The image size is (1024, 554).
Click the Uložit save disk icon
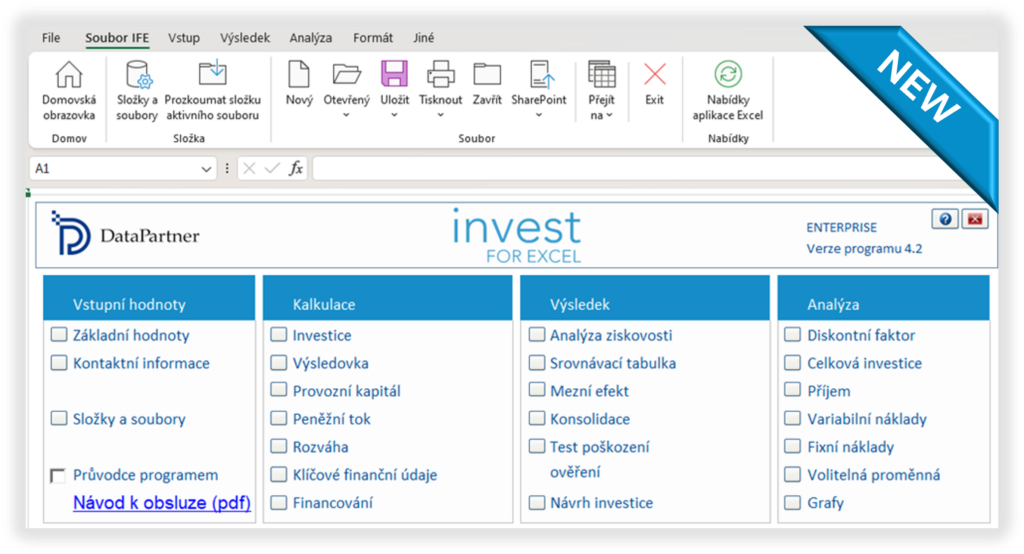(394, 75)
